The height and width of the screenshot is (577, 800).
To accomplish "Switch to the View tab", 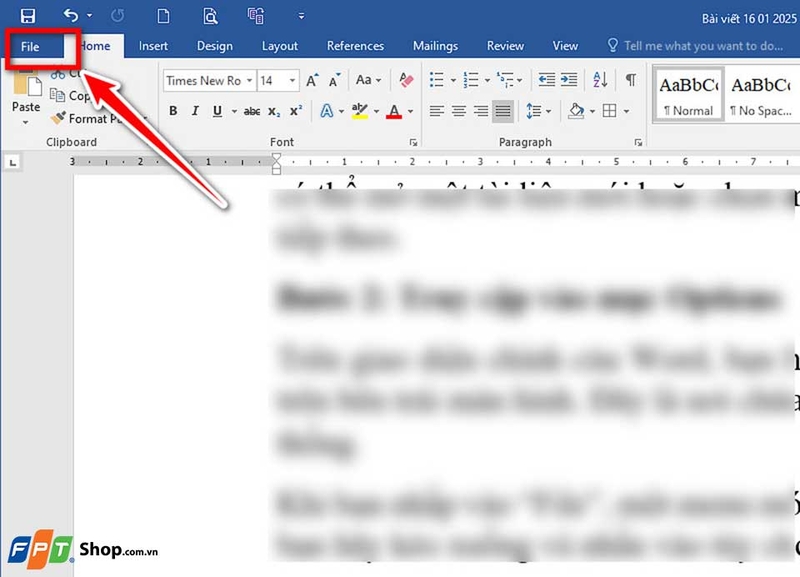I will pos(565,46).
